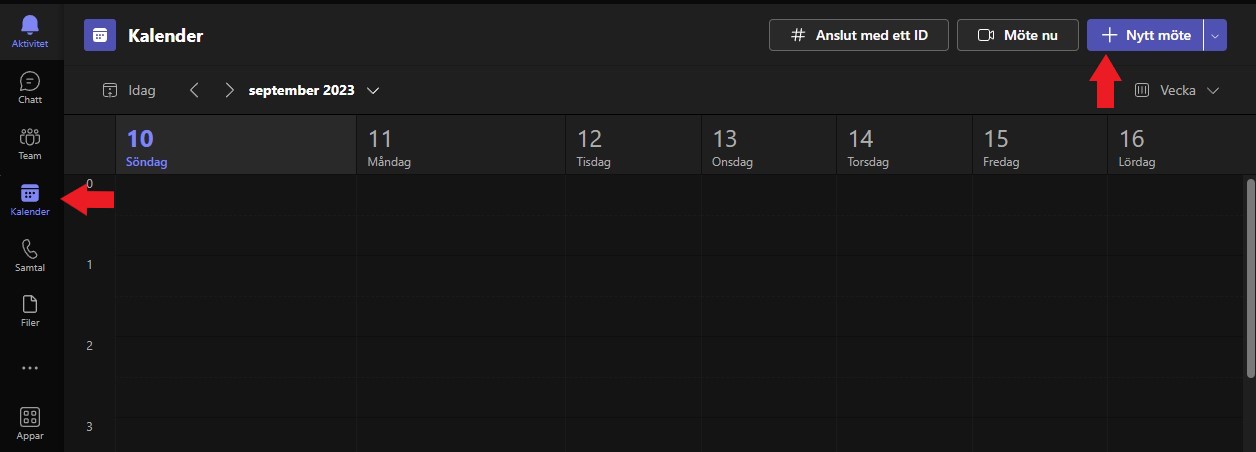The image size is (1256, 452).
Task: Open Appar in the sidebar
Action: (x=30, y=424)
